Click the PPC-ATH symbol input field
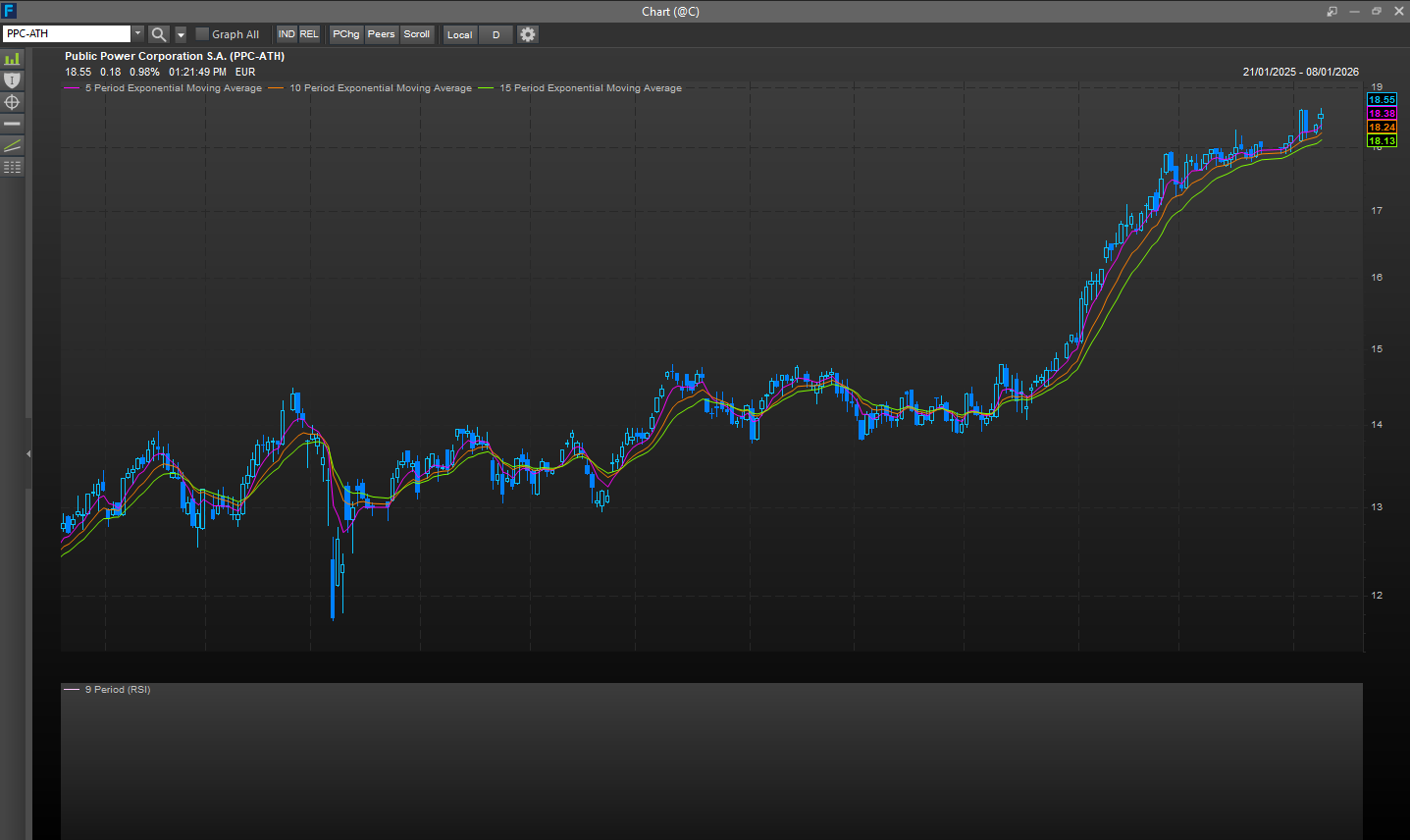Image resolution: width=1410 pixels, height=840 pixels. [66, 34]
